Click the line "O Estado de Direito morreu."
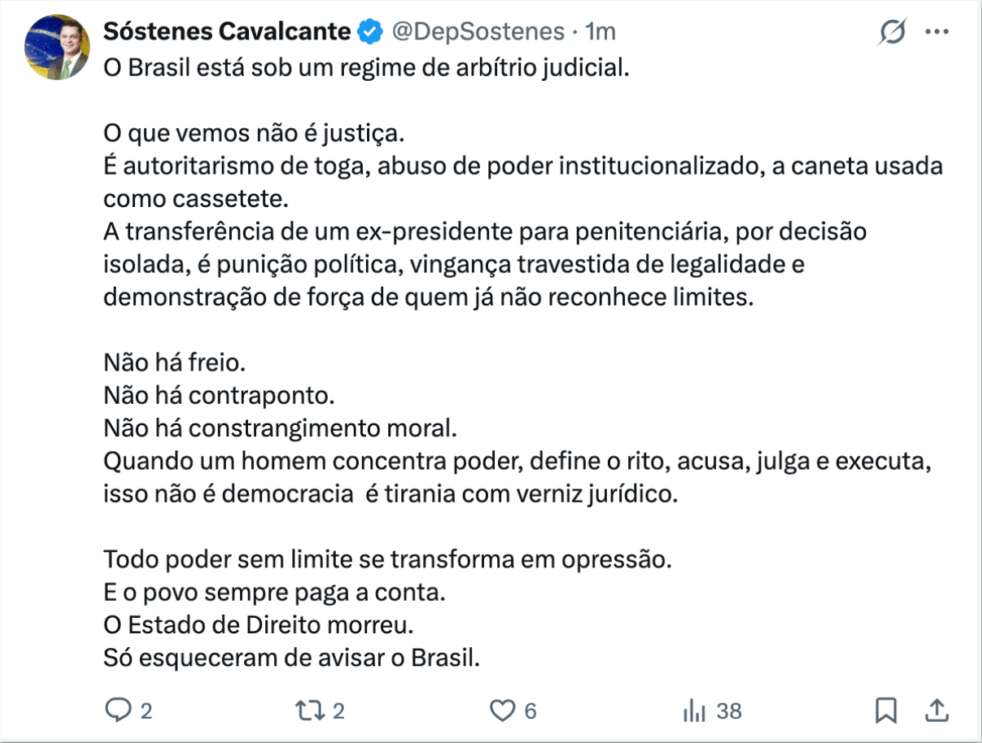The width and height of the screenshot is (982, 743). pos(258,626)
